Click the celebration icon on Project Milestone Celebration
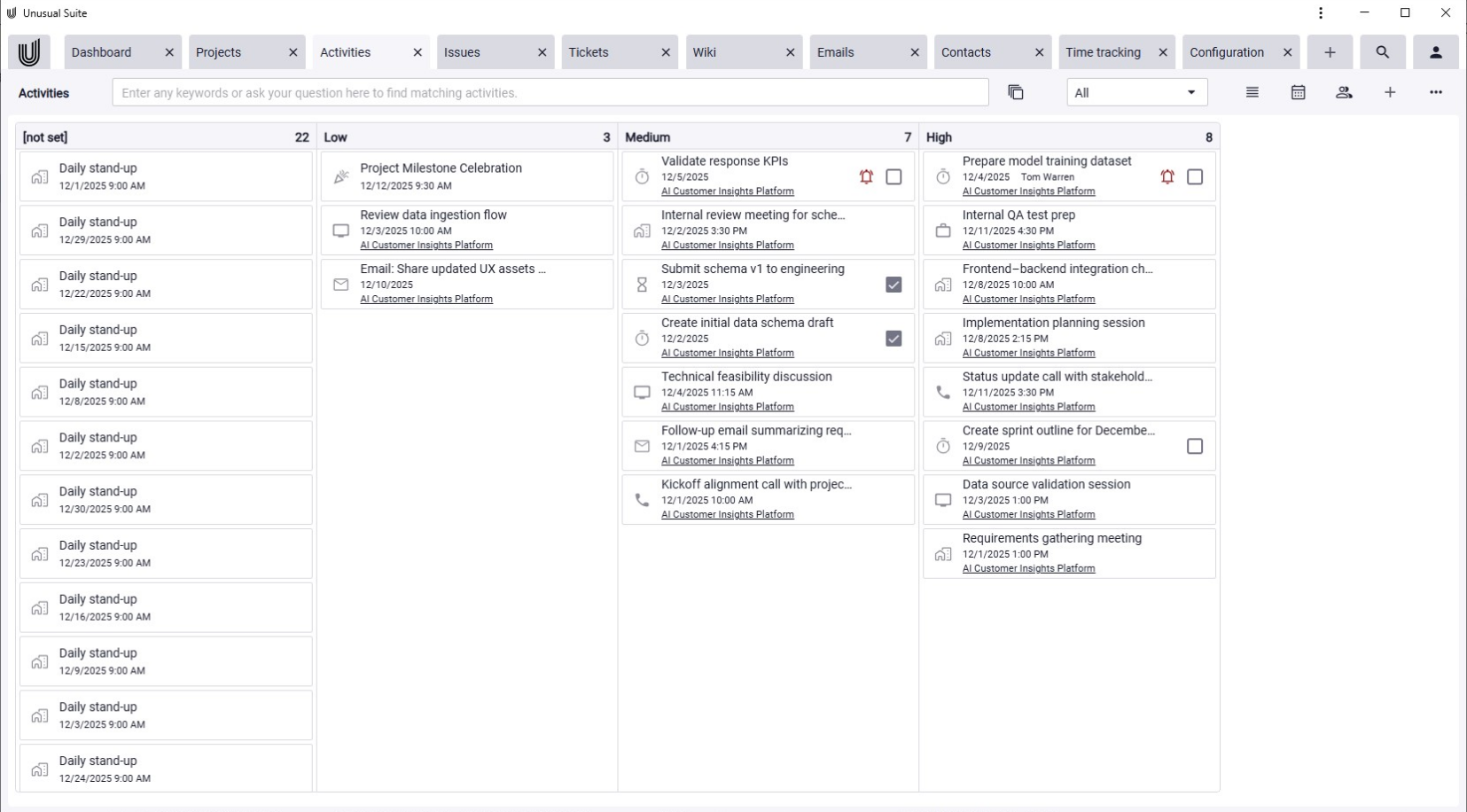The image size is (1467, 812). pyautogui.click(x=341, y=176)
